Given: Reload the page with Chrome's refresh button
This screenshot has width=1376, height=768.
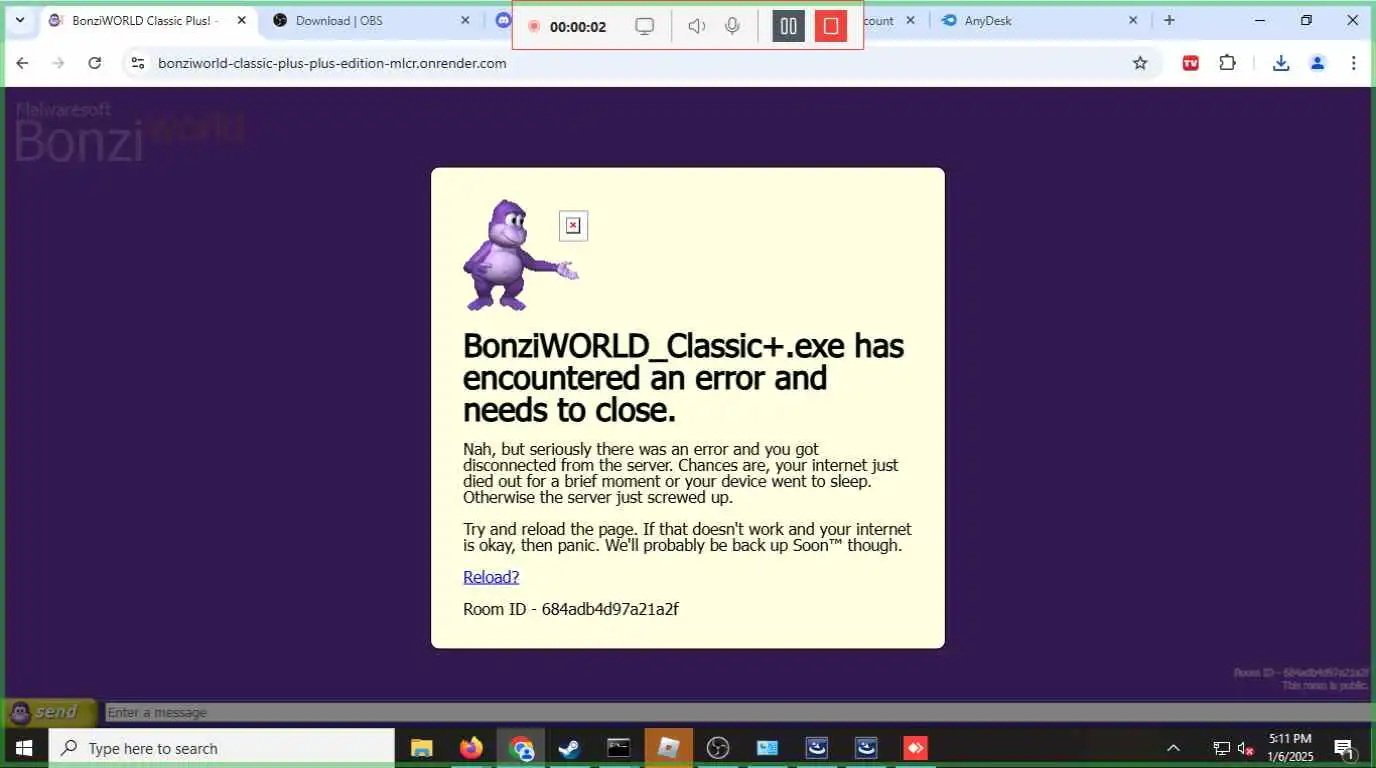Looking at the screenshot, I should 94,63.
